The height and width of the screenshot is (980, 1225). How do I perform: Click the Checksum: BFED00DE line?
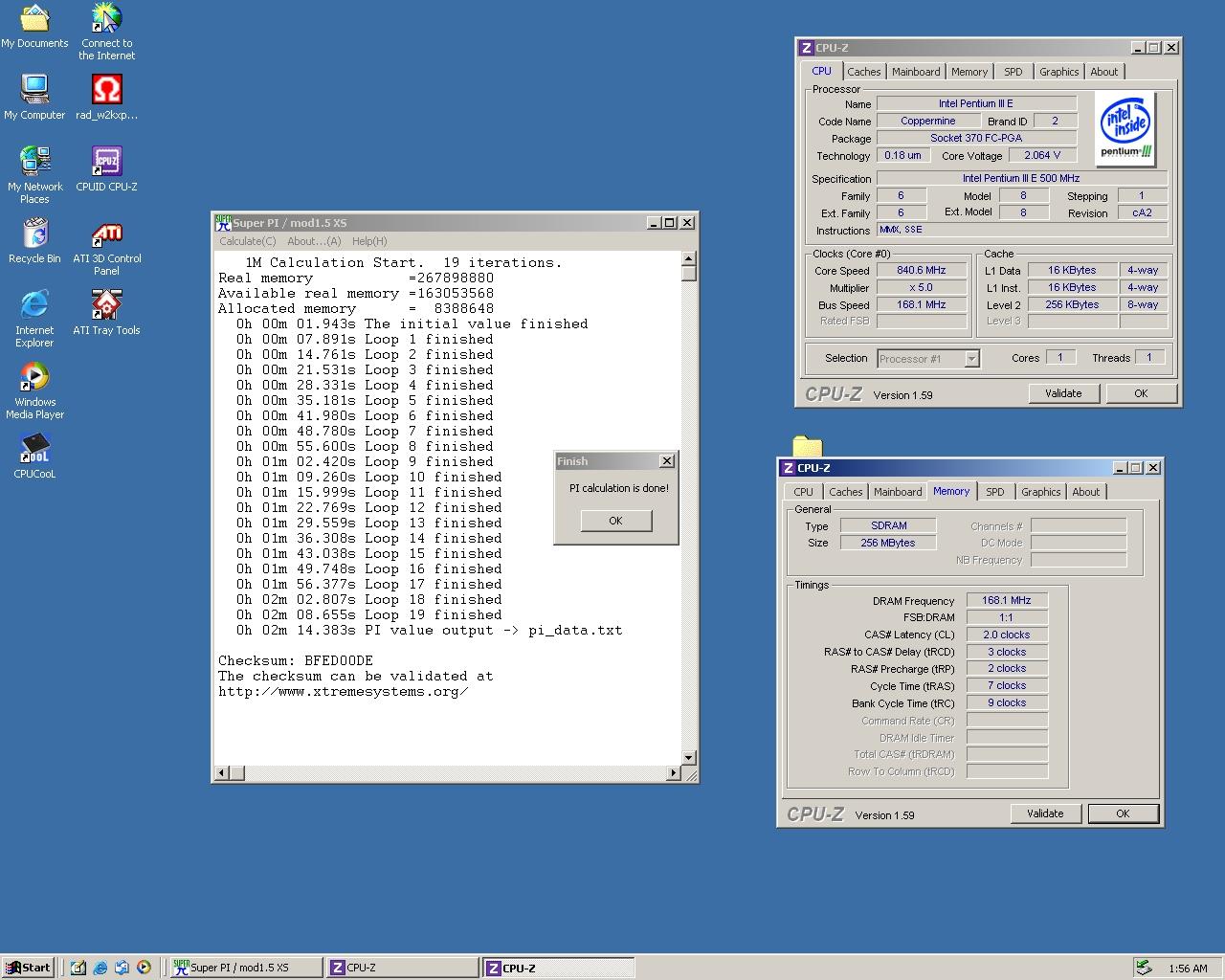(296, 660)
